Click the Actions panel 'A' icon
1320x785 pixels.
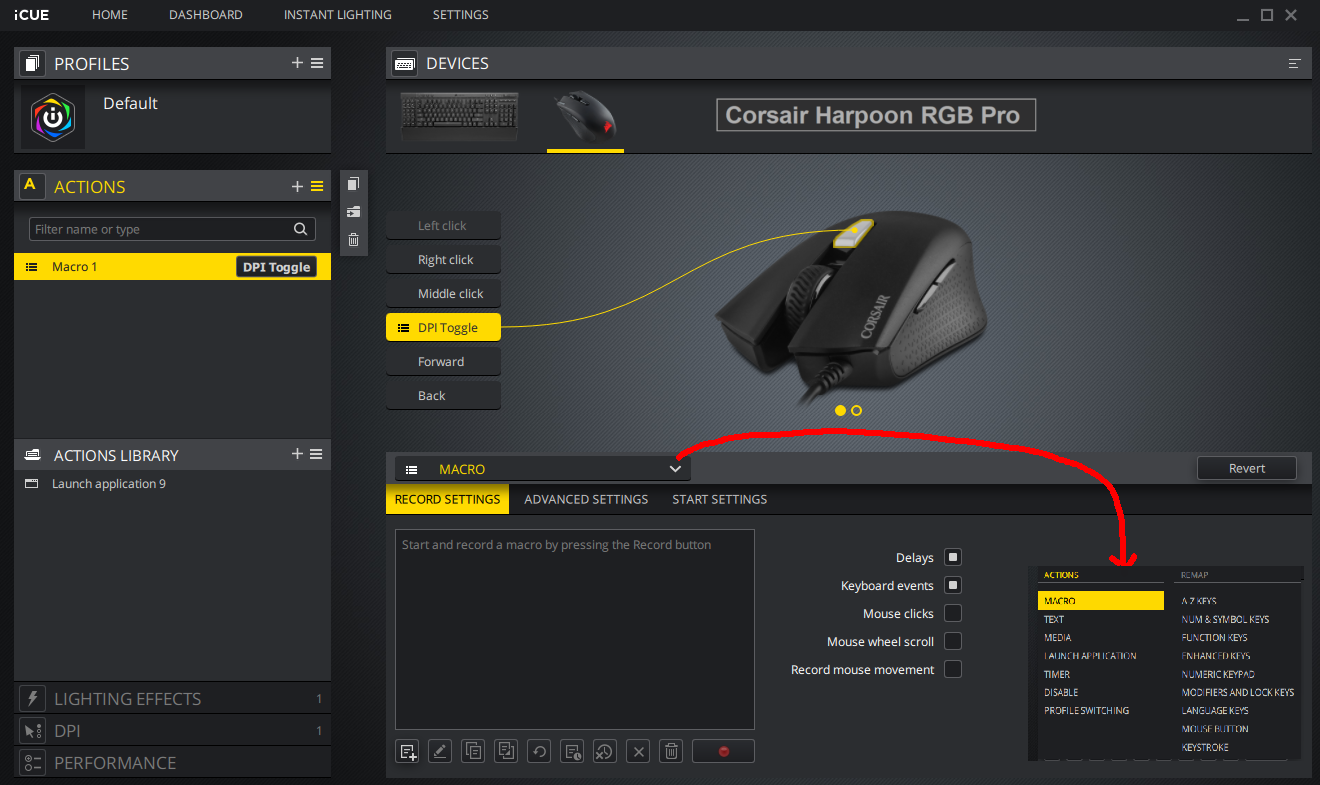coord(31,186)
